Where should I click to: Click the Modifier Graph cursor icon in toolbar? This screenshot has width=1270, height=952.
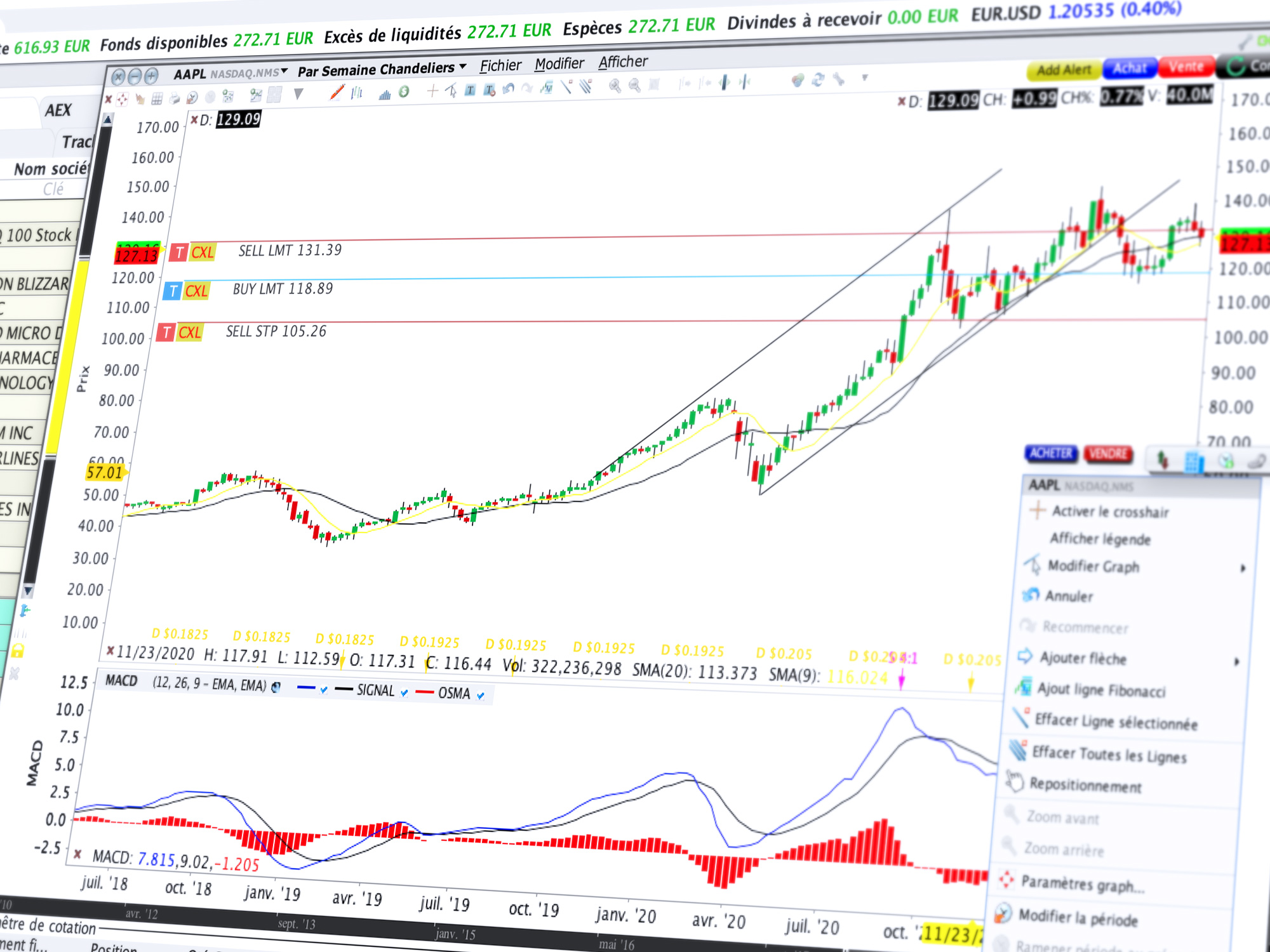[451, 91]
